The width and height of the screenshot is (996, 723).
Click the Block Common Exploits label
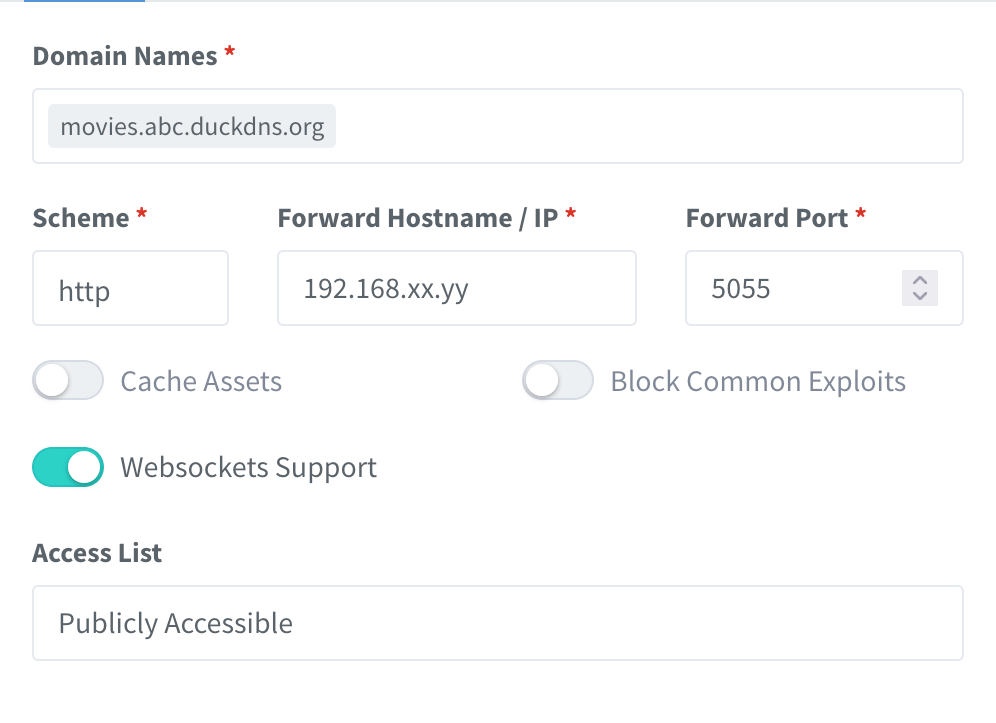tap(758, 382)
